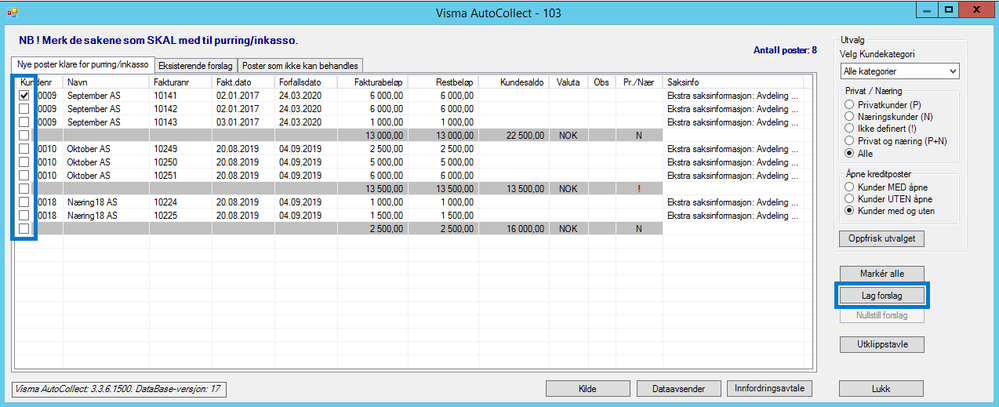Click the Lag forslag button
This screenshot has height=407, width=999.
point(882,295)
